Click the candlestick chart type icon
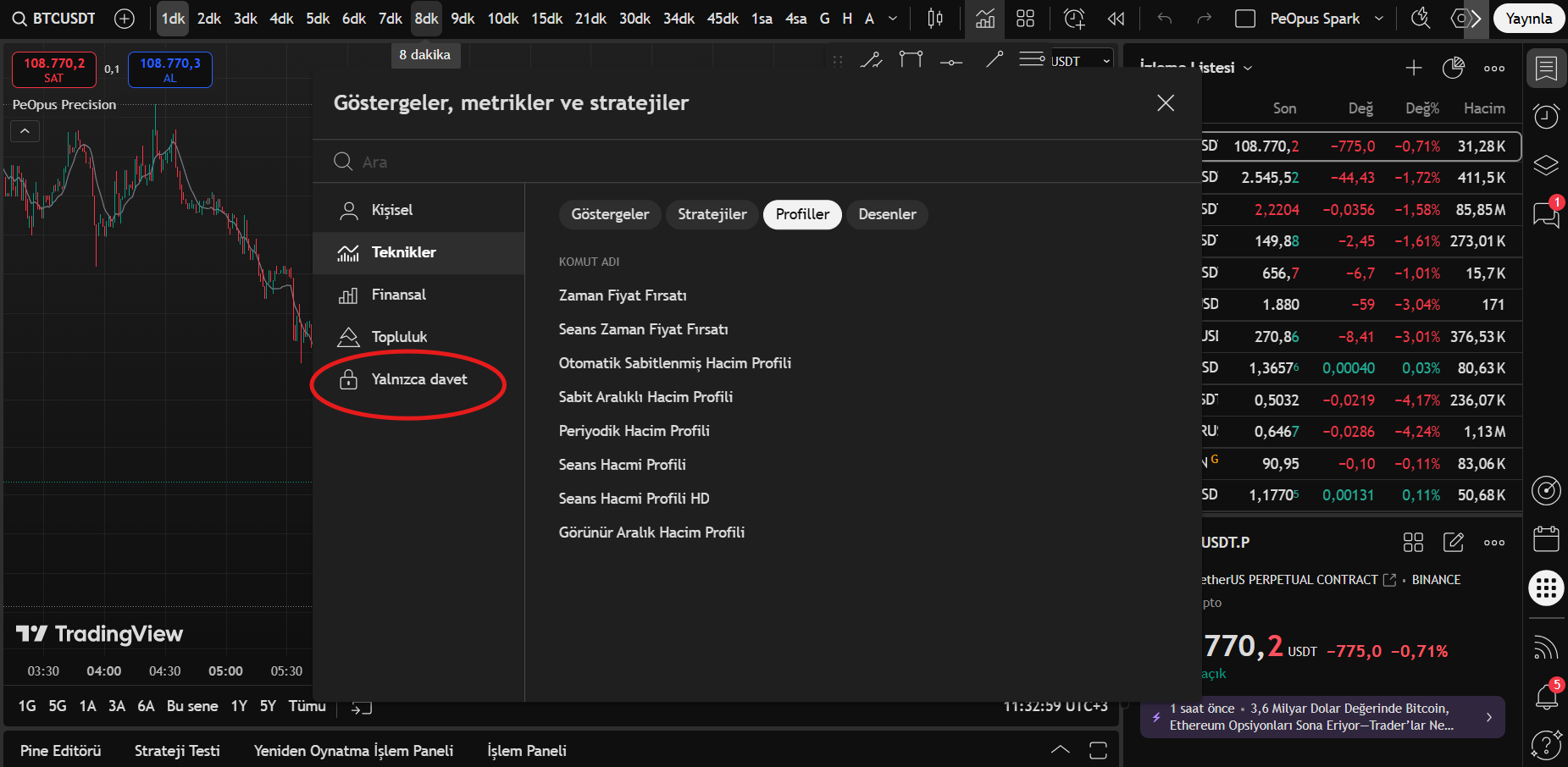The height and width of the screenshot is (767, 1568). click(x=935, y=19)
